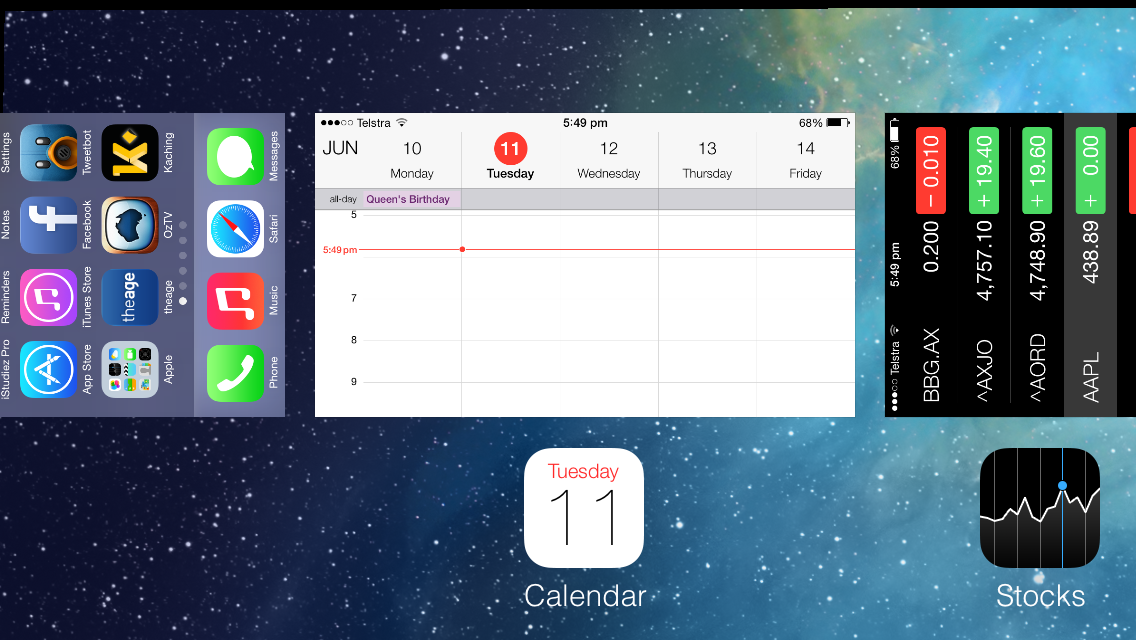Image resolution: width=1136 pixels, height=640 pixels.
Task: Click the battery icon in Calendar status bar
Action: (x=838, y=122)
